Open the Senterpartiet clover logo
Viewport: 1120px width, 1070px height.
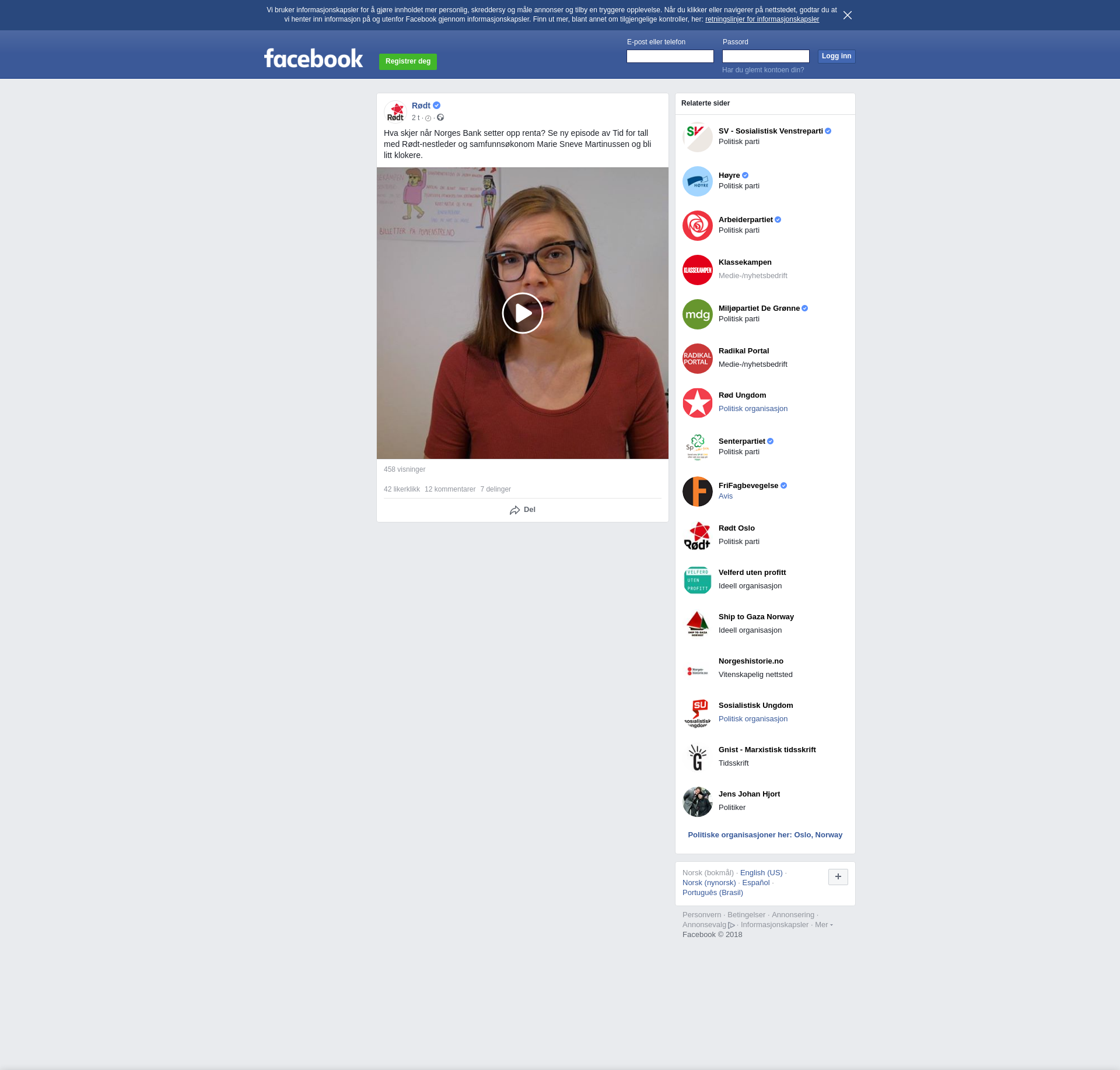coord(698,447)
